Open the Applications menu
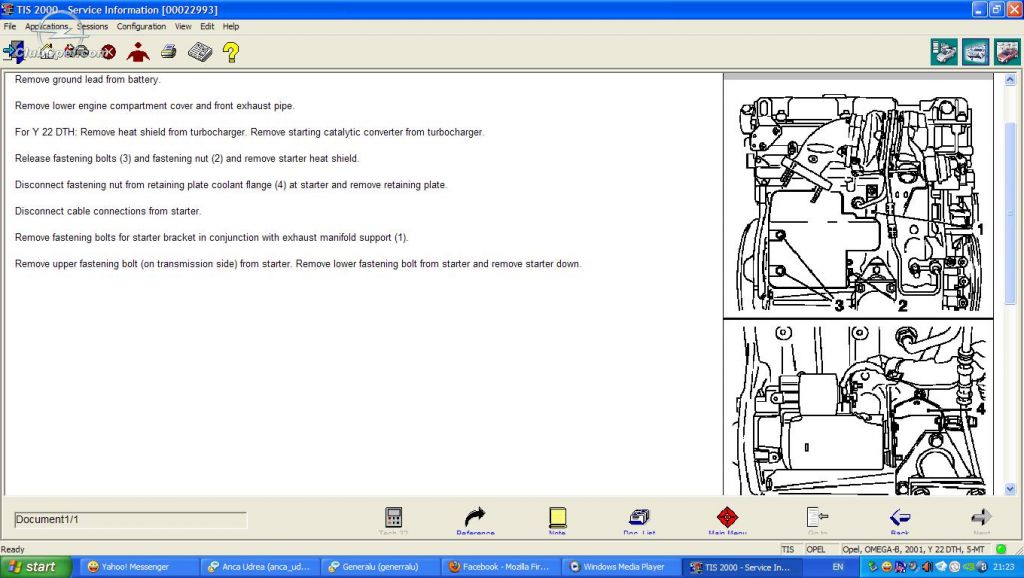1024x578 pixels. [46, 26]
